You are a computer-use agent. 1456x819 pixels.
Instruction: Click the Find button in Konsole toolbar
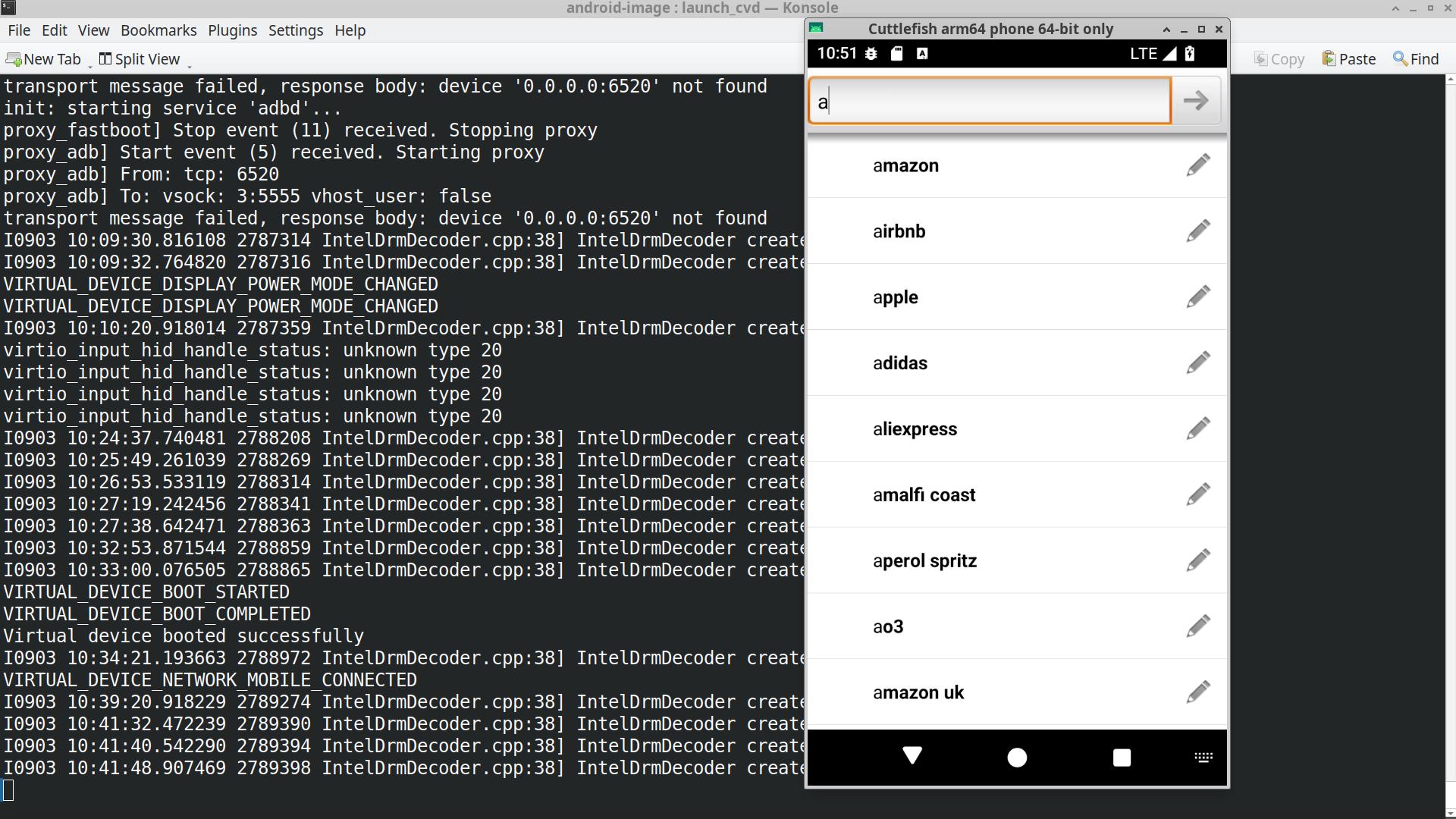1416,59
